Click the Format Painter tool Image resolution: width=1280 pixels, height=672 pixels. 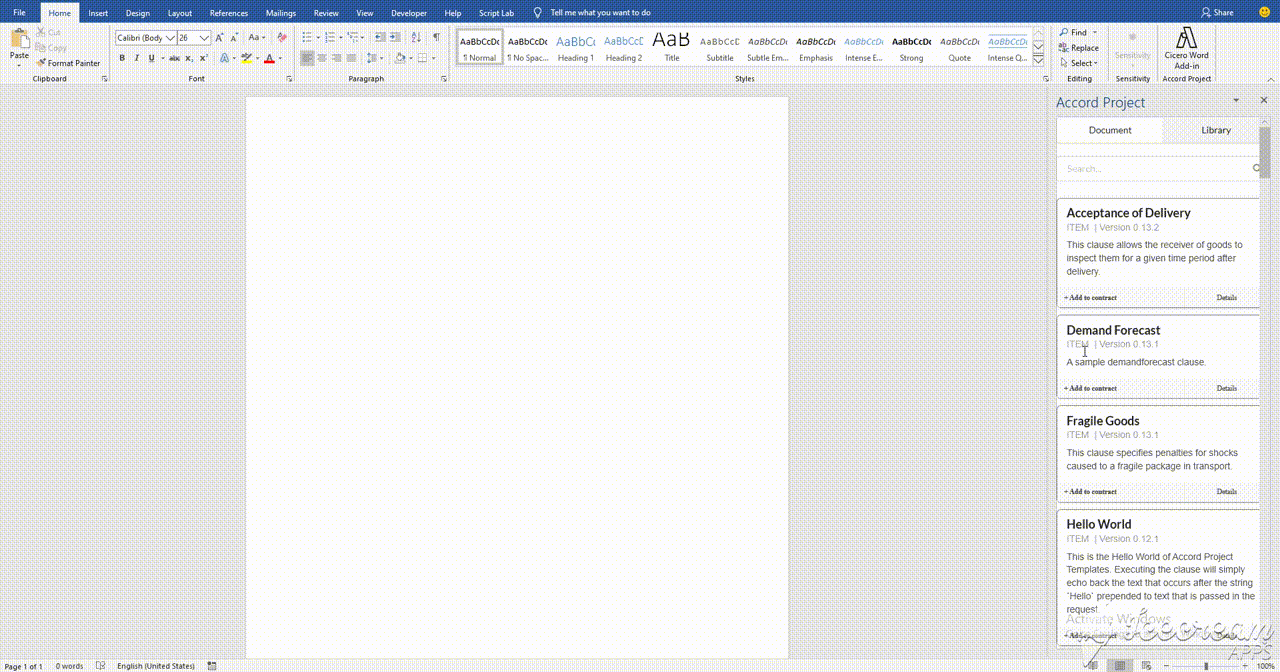click(68, 63)
